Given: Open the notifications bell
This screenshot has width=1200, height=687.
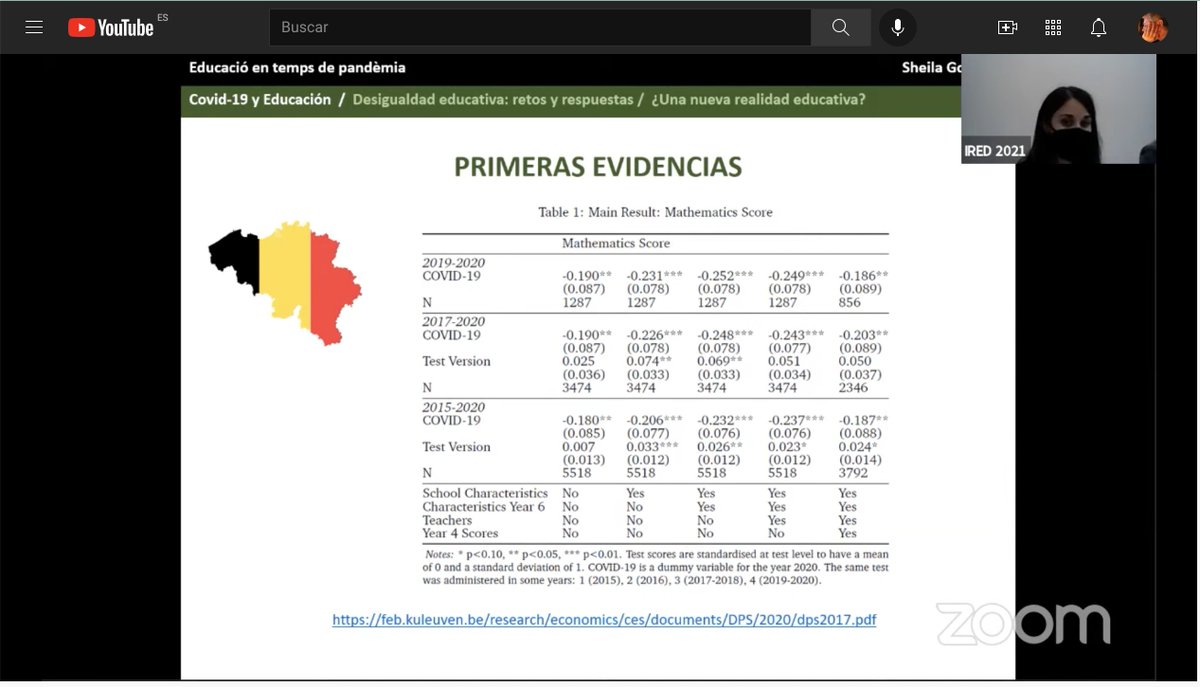Looking at the screenshot, I should coord(1098,27).
